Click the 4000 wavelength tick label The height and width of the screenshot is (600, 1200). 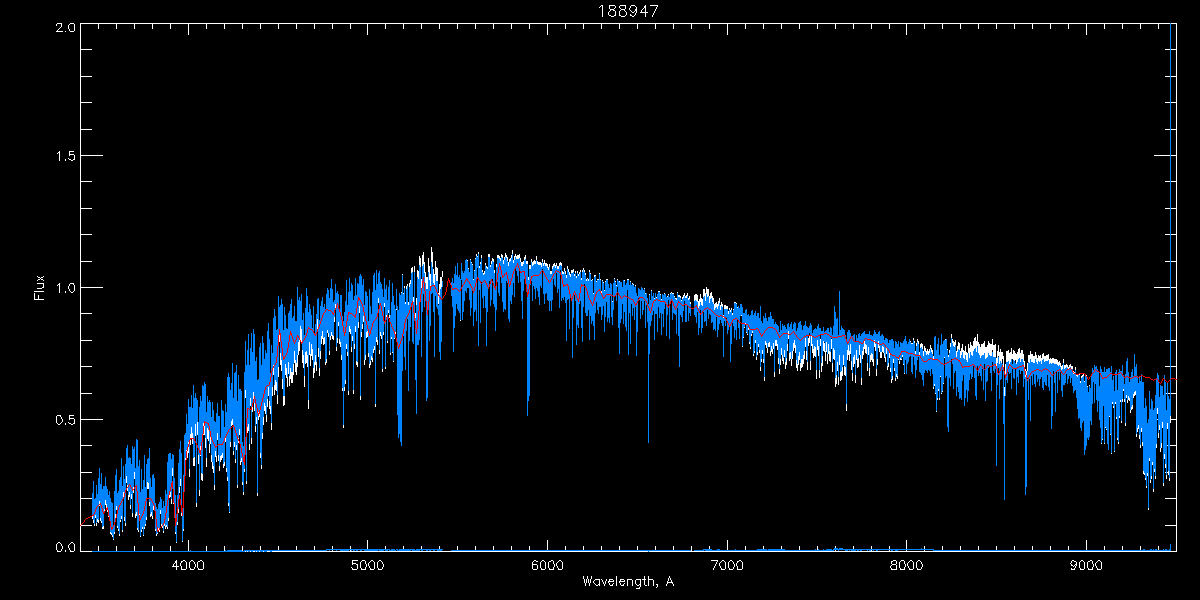[x=188, y=565]
